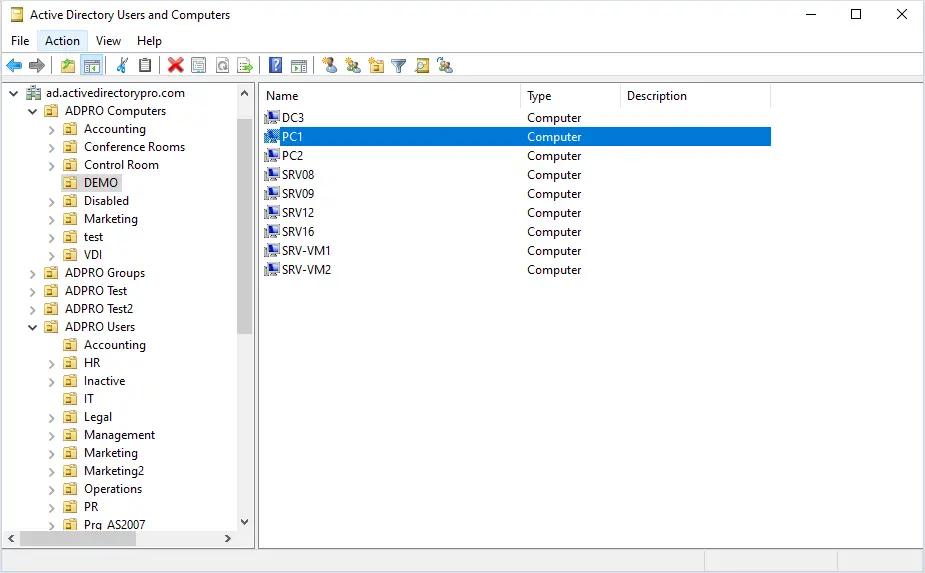
Task: Expand Accounting under ADPRO Computers
Action: click(51, 129)
